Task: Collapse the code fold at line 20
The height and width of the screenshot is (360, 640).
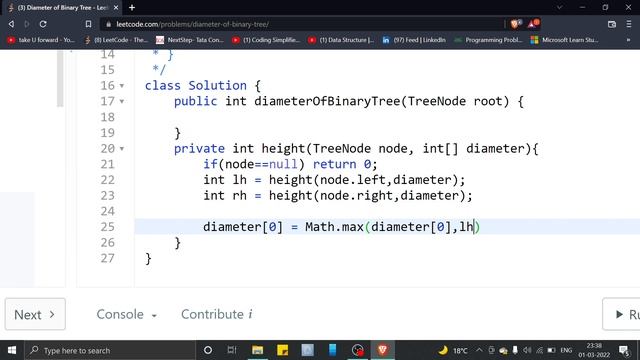Action: pyautogui.click(x=122, y=149)
